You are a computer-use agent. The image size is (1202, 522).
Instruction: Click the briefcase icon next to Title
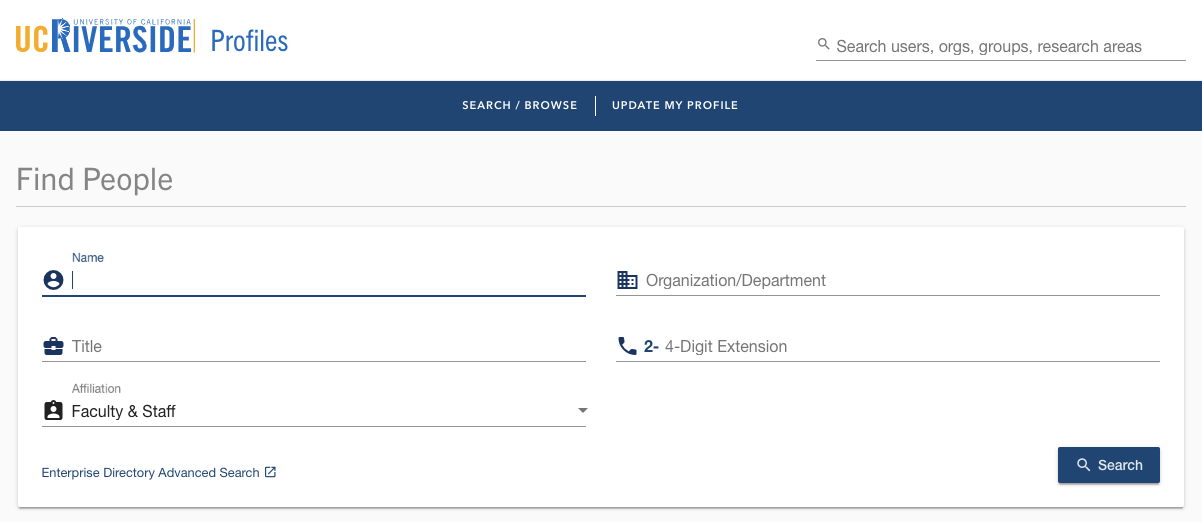click(54, 347)
